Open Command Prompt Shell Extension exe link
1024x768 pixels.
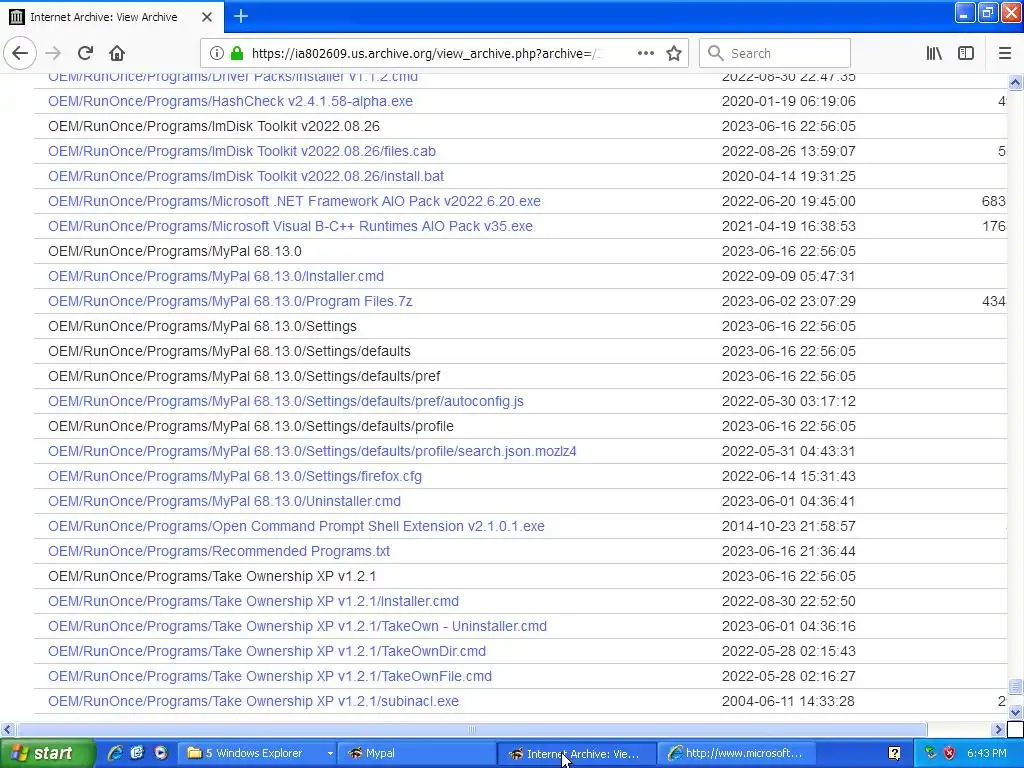point(296,526)
